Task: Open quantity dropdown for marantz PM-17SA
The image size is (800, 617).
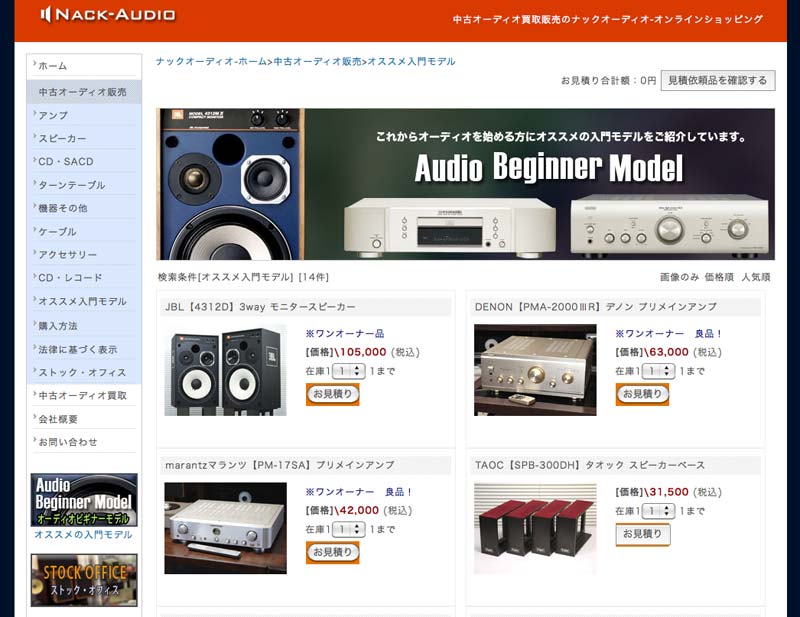Action: (349, 529)
